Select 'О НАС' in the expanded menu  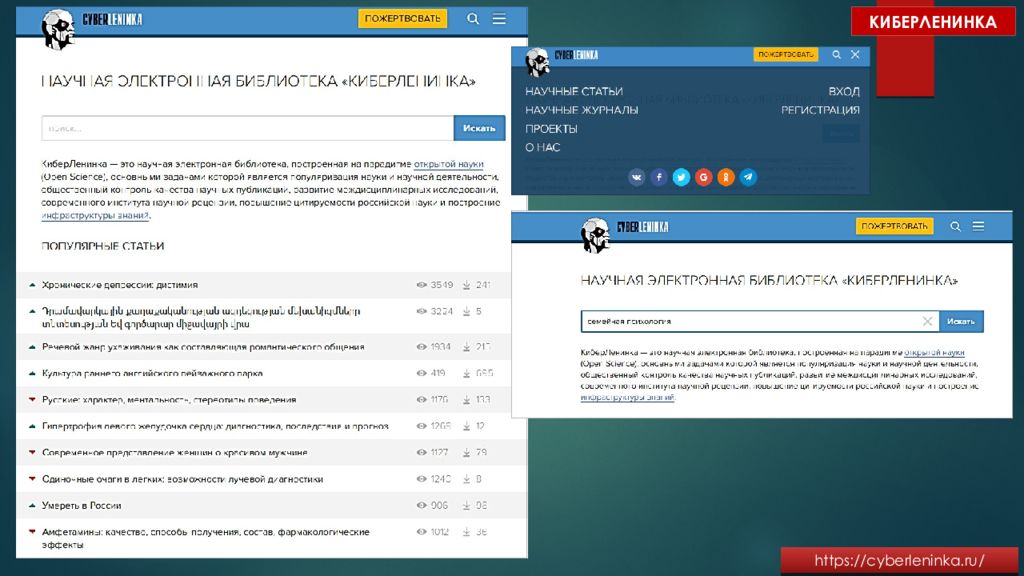click(543, 148)
